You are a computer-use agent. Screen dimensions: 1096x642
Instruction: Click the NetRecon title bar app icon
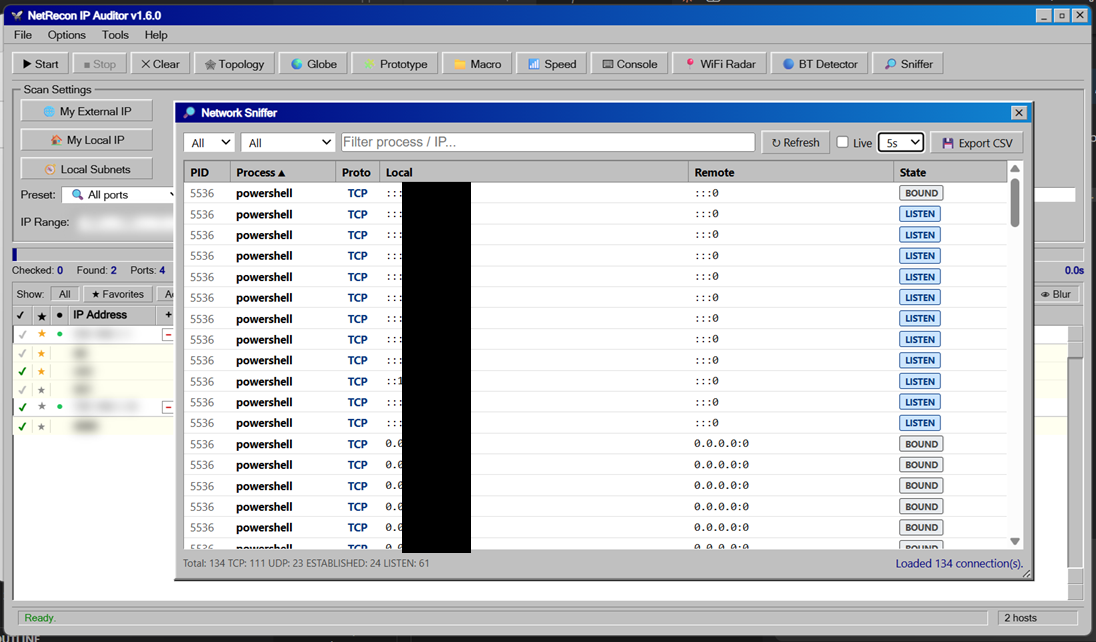tap(17, 15)
